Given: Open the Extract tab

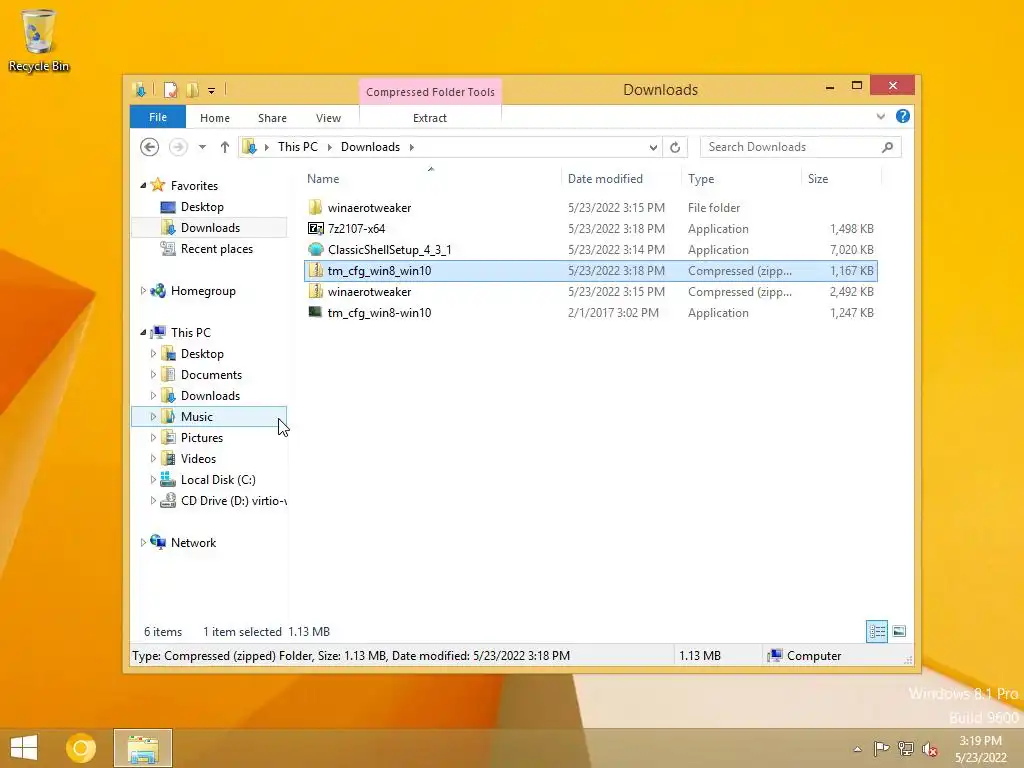Looking at the screenshot, I should coord(430,118).
